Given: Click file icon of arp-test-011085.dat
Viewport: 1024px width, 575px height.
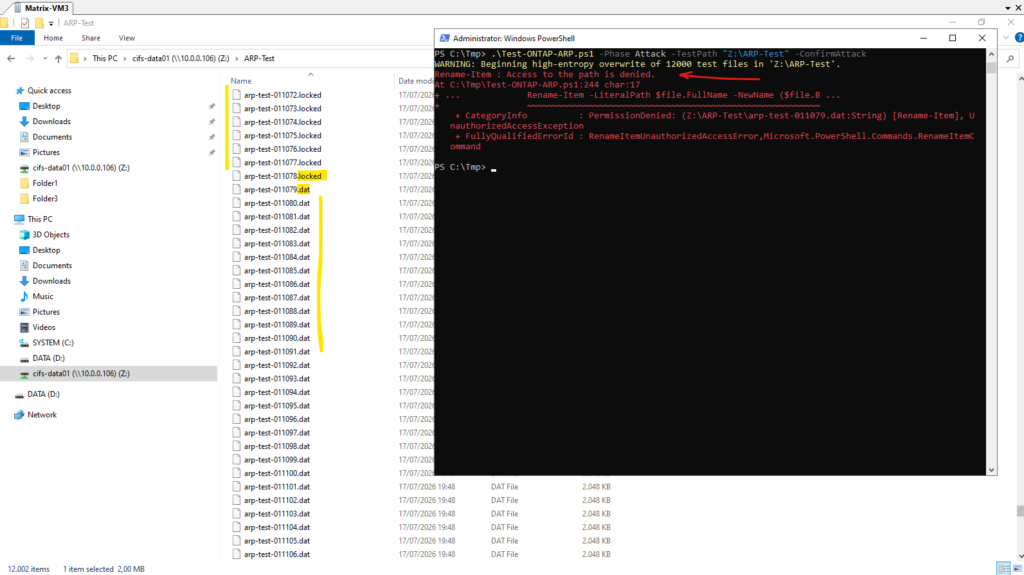Looking at the screenshot, I should click(236, 271).
